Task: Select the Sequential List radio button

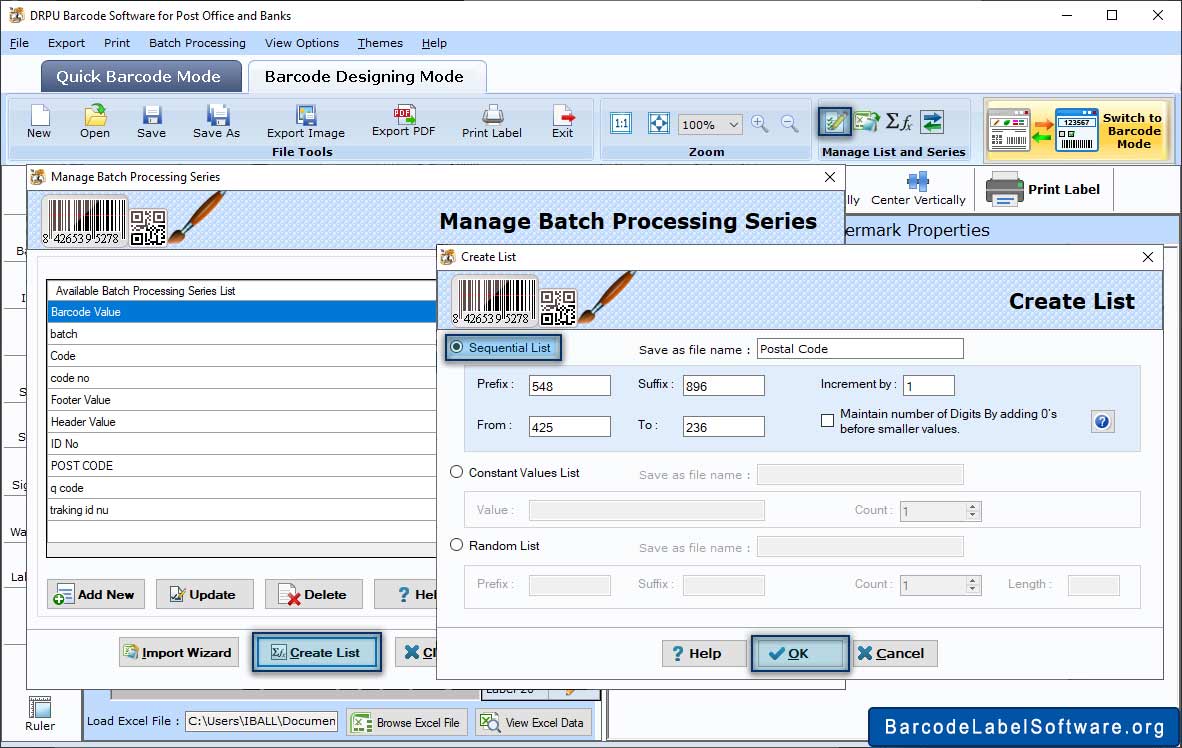Action: pos(457,348)
